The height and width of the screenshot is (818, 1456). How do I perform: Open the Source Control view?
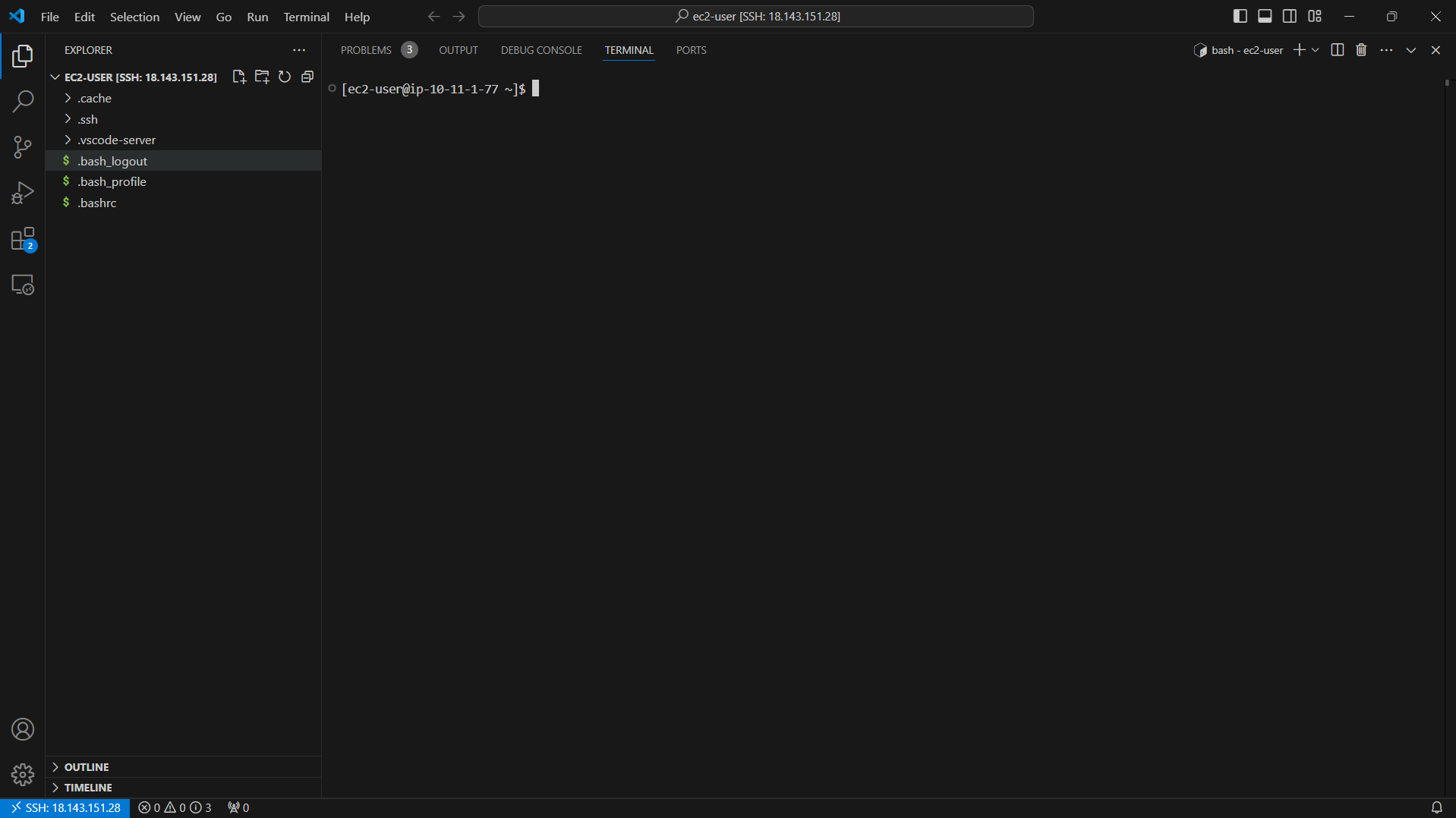click(x=23, y=147)
